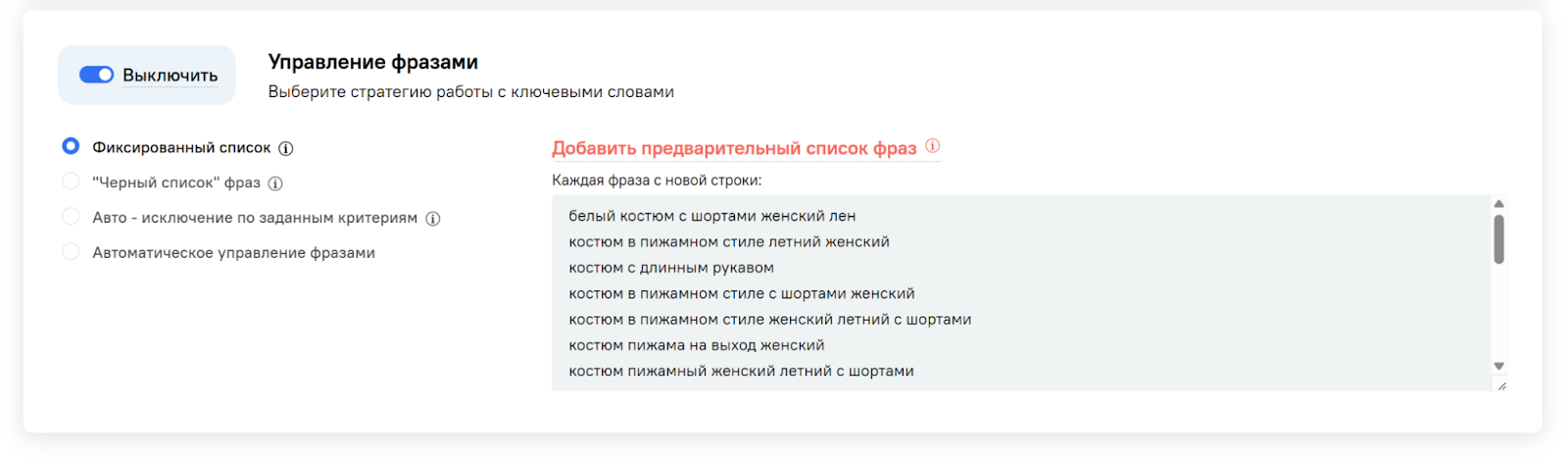Viewport: 1568px width, 462px height.
Task: Click line "костюм пижамный женский летний с шортами"
Action: (741, 371)
